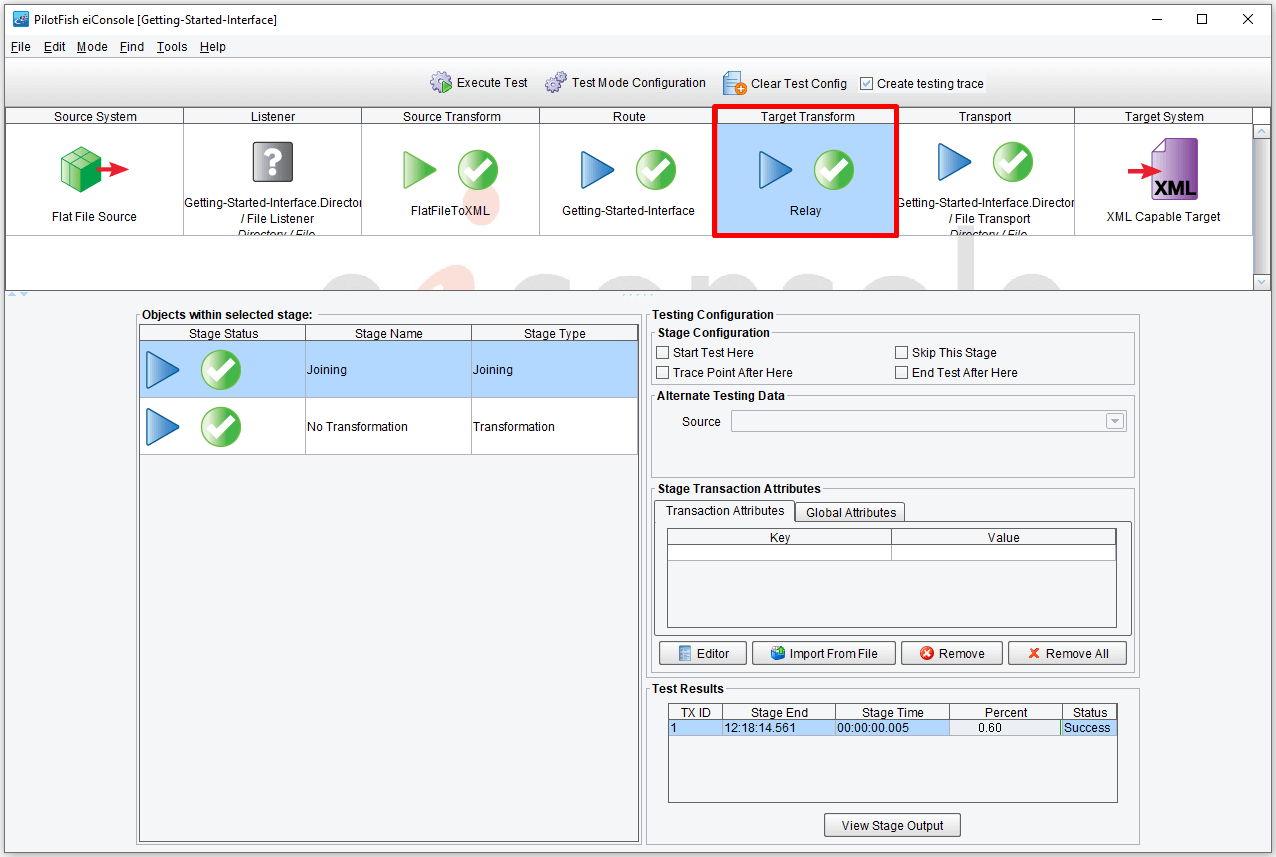This screenshot has height=857, width=1276.
Task: Click the checkmark in No Transformation row
Action: pyautogui.click(x=221, y=427)
